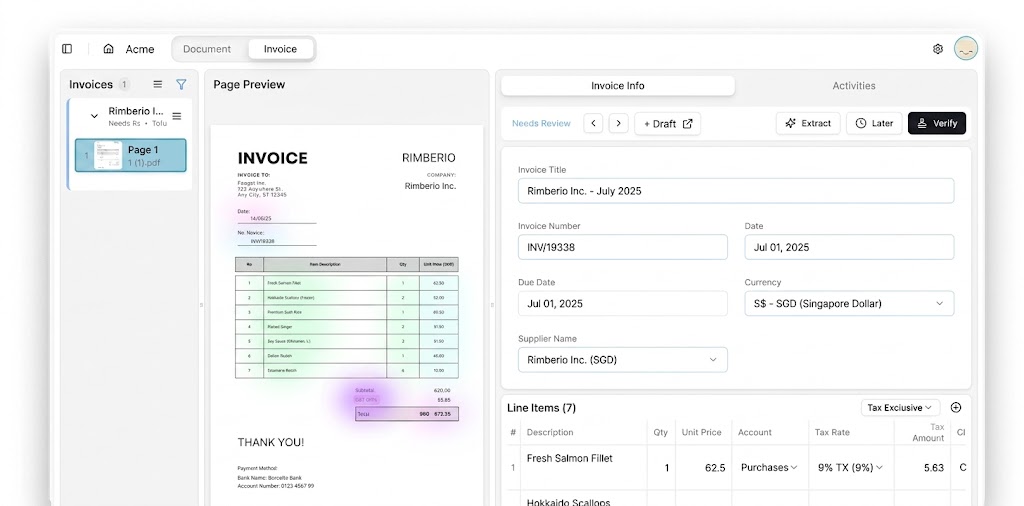
Task: Open the Currency dropdown
Action: pyautogui.click(x=849, y=304)
